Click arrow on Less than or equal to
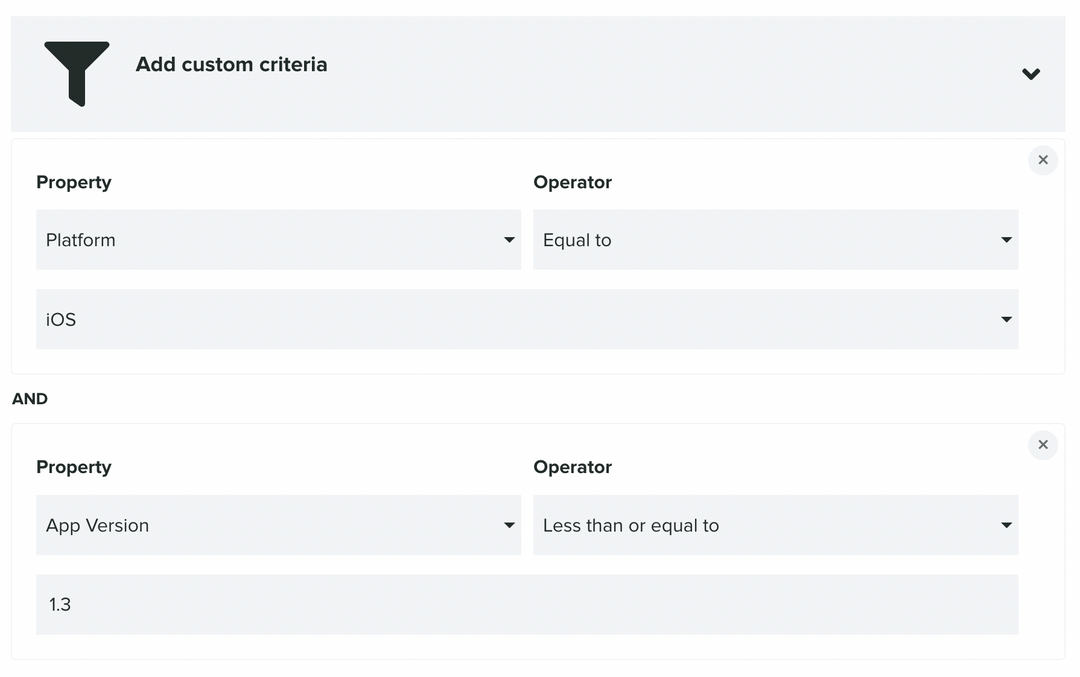The height and width of the screenshot is (677, 1080). pyautogui.click(x=1006, y=525)
